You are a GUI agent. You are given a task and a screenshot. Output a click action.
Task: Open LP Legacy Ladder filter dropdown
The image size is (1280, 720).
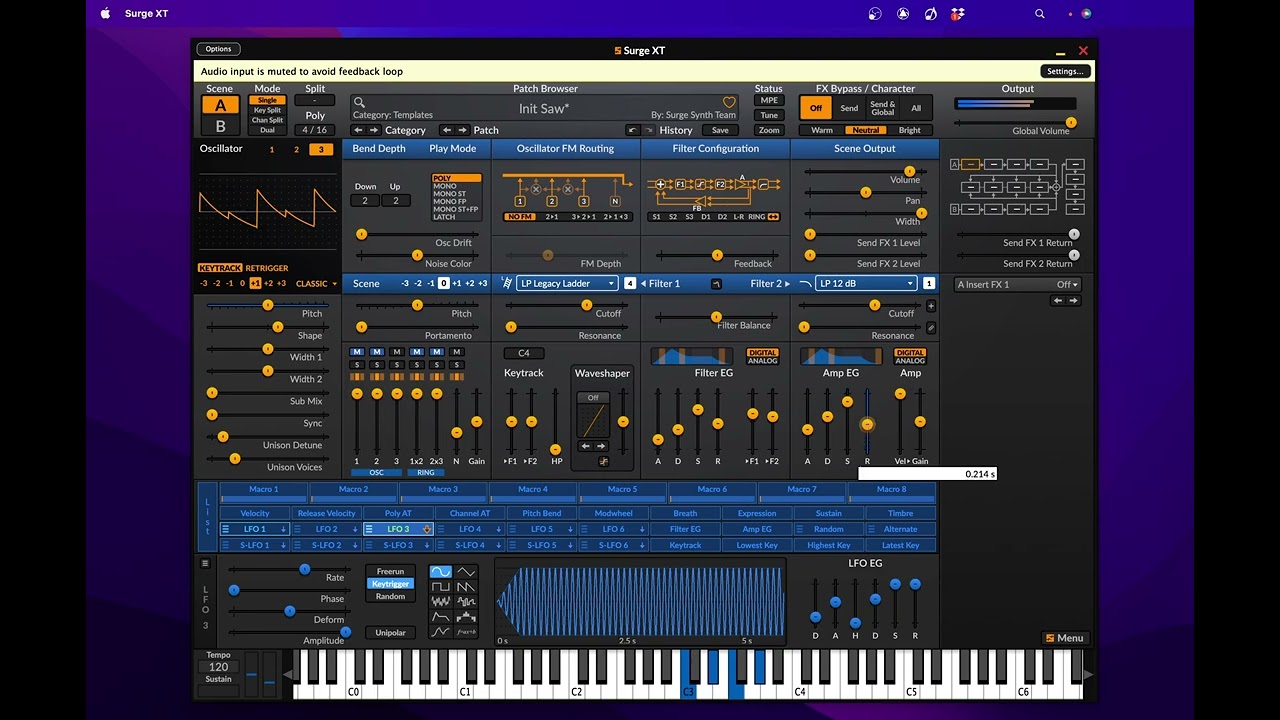coord(567,284)
